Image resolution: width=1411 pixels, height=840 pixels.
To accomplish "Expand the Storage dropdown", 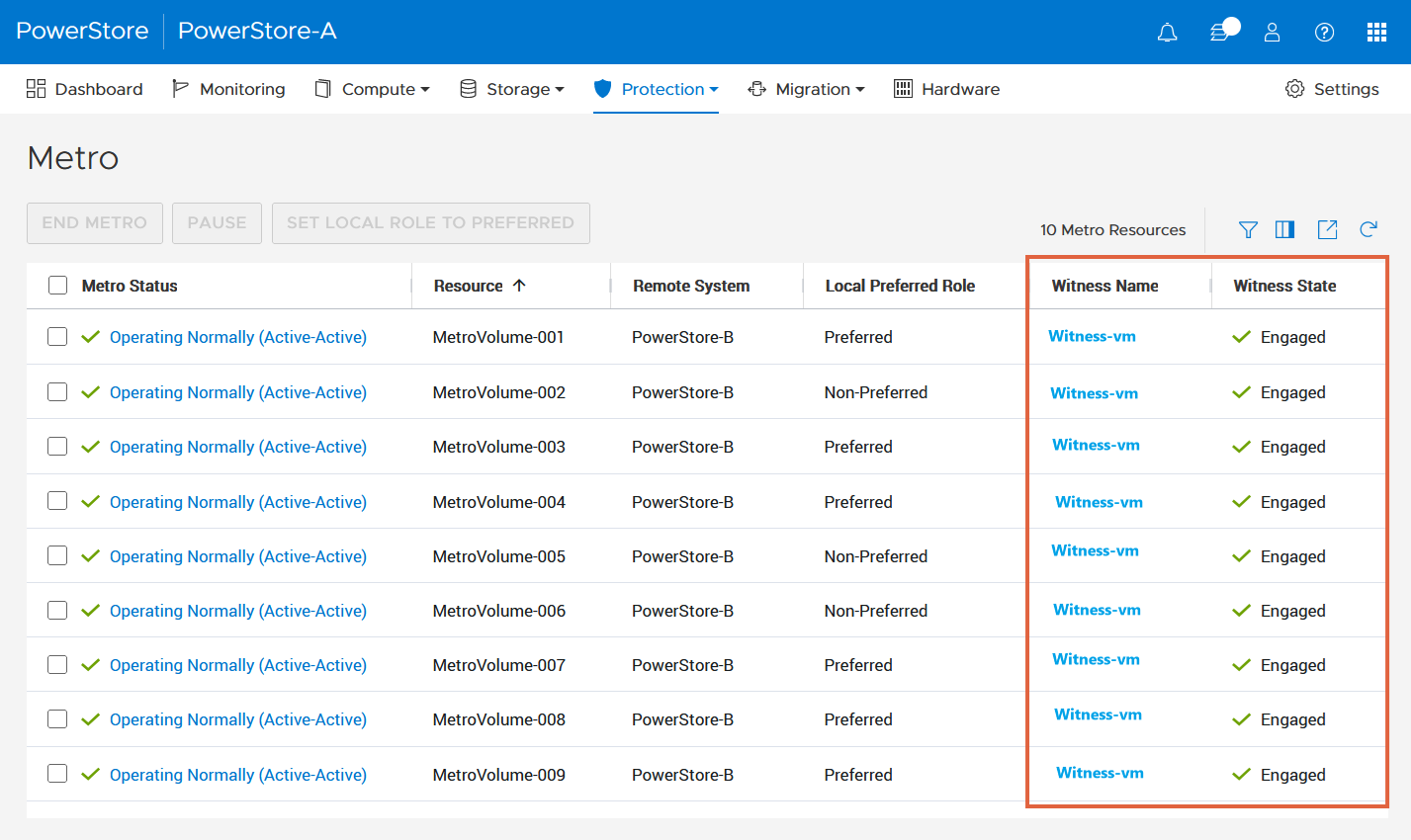I will 512,89.
